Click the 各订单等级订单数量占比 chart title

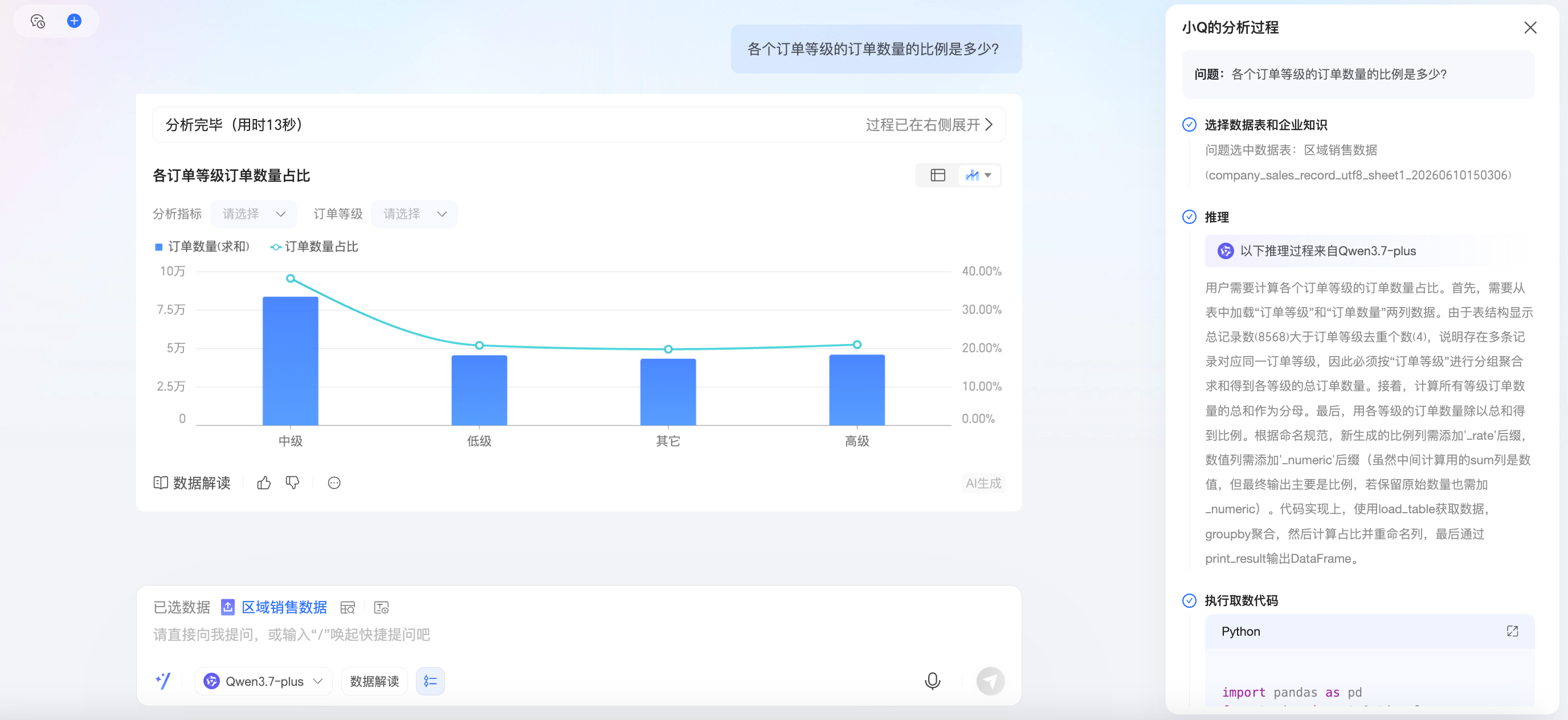[x=231, y=175]
